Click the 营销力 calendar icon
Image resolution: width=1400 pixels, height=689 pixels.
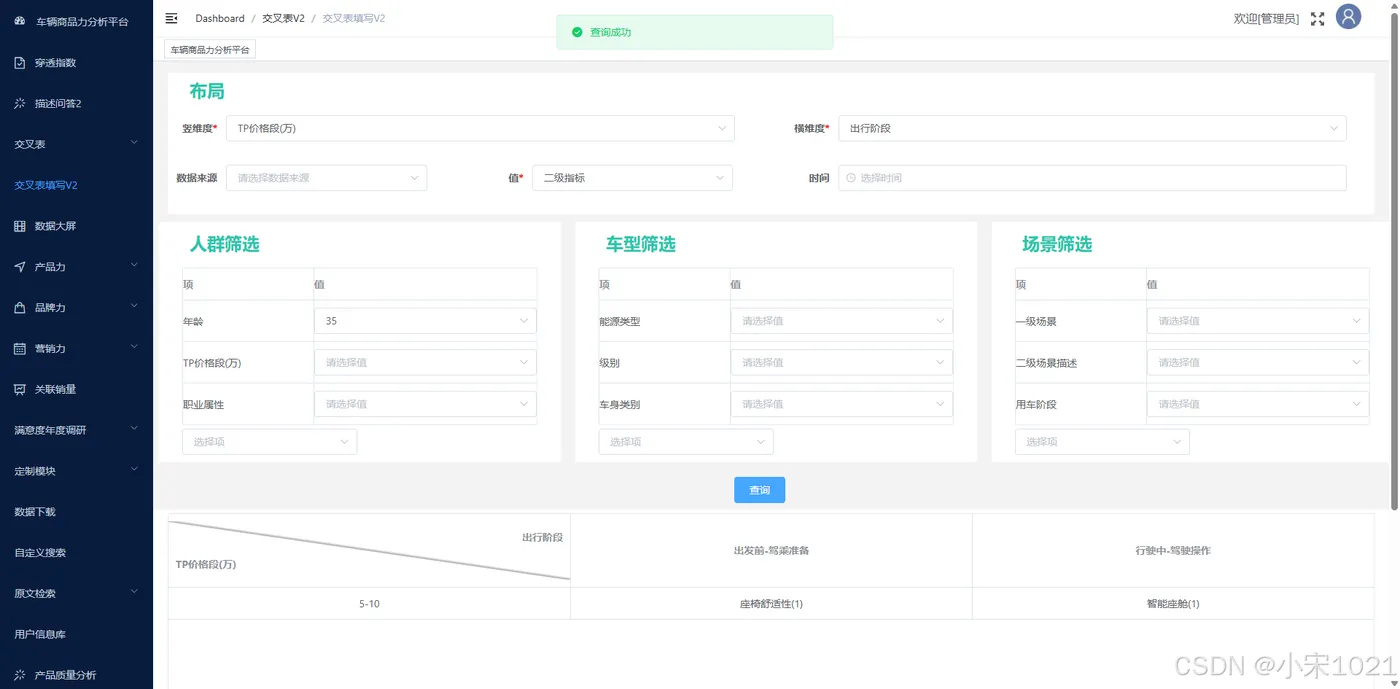(20, 348)
